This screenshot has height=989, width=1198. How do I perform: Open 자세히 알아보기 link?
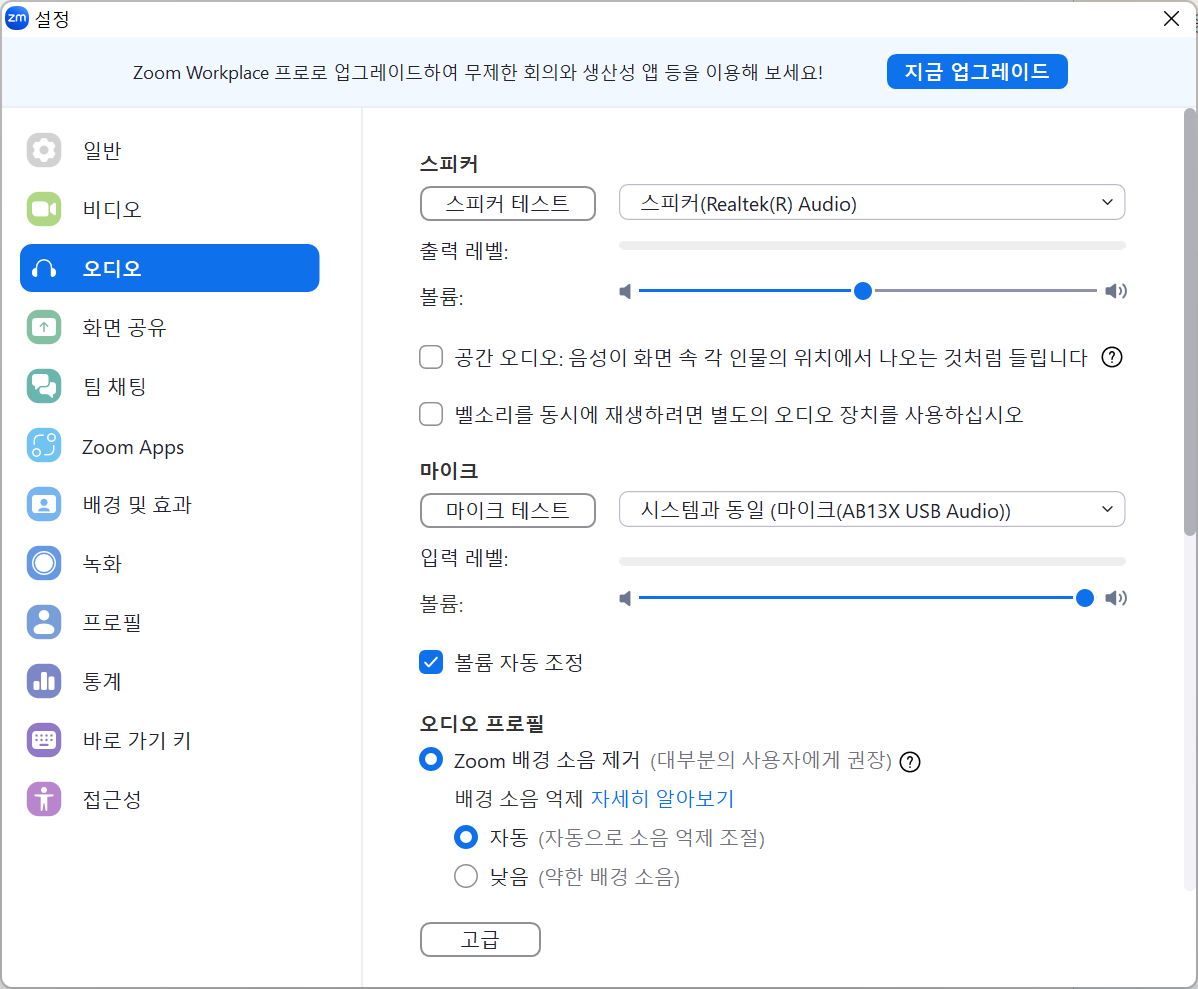(x=662, y=799)
